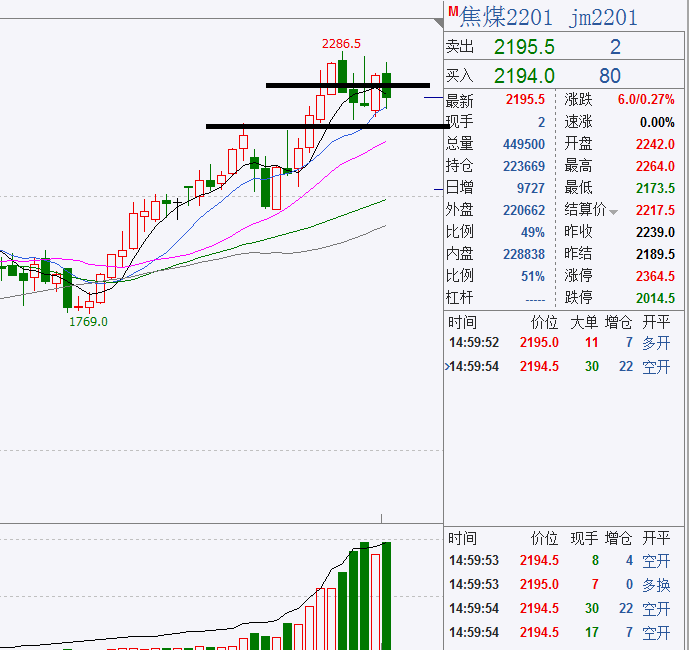Click the 买入 price 2194.0
Screen dimensions: 689x650
(524, 76)
